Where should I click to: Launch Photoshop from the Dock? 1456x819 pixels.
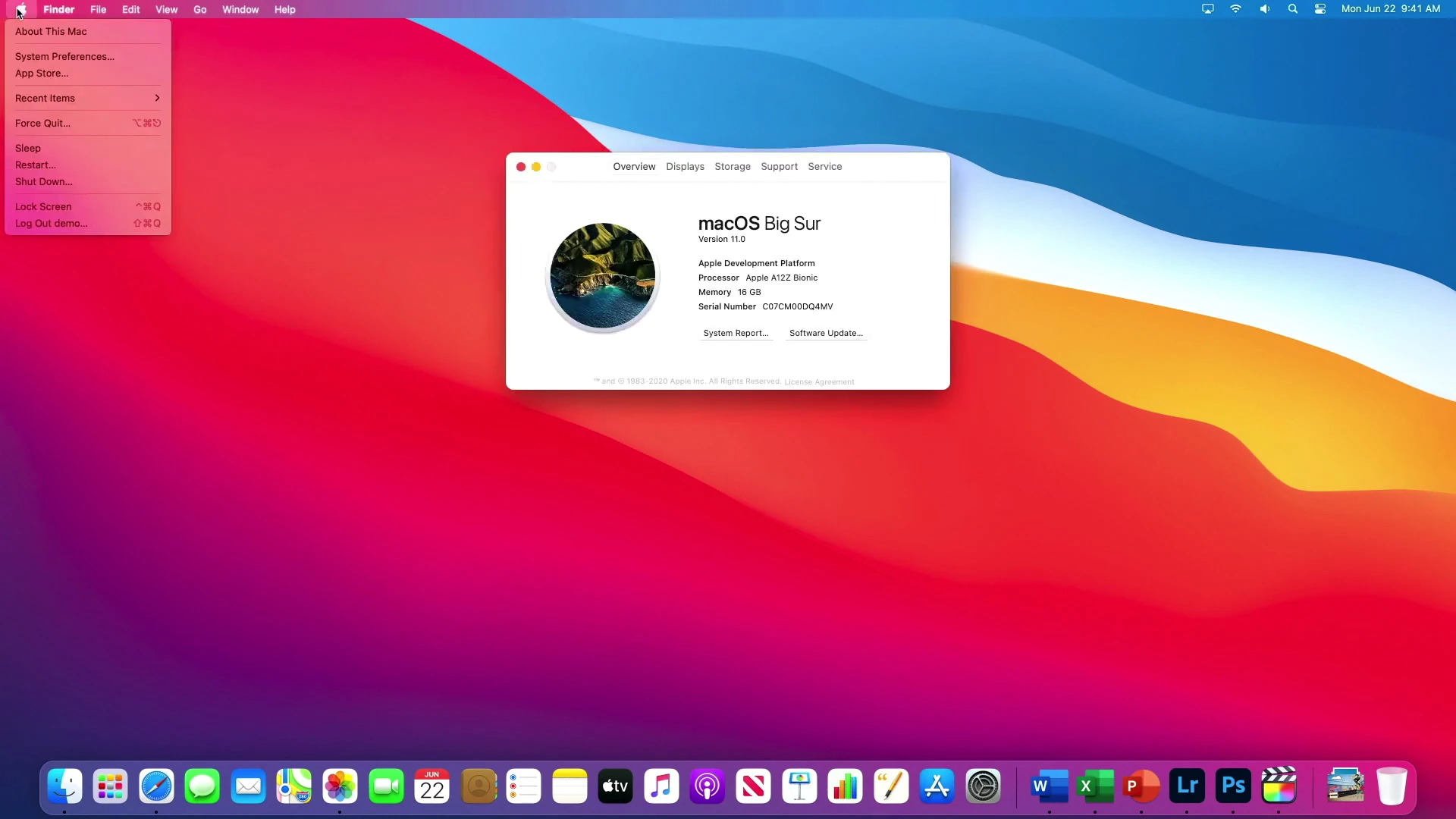pos(1233,786)
